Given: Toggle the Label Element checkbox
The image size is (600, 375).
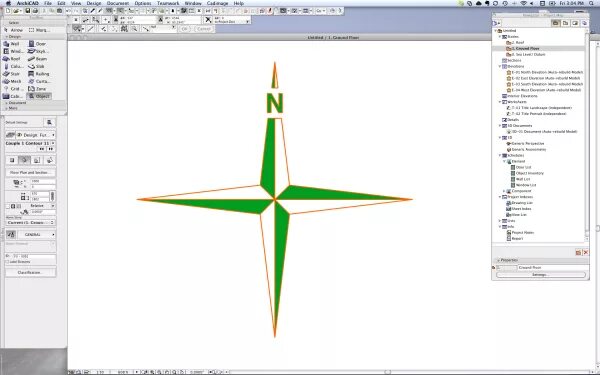Looking at the screenshot, I should 7,262.
